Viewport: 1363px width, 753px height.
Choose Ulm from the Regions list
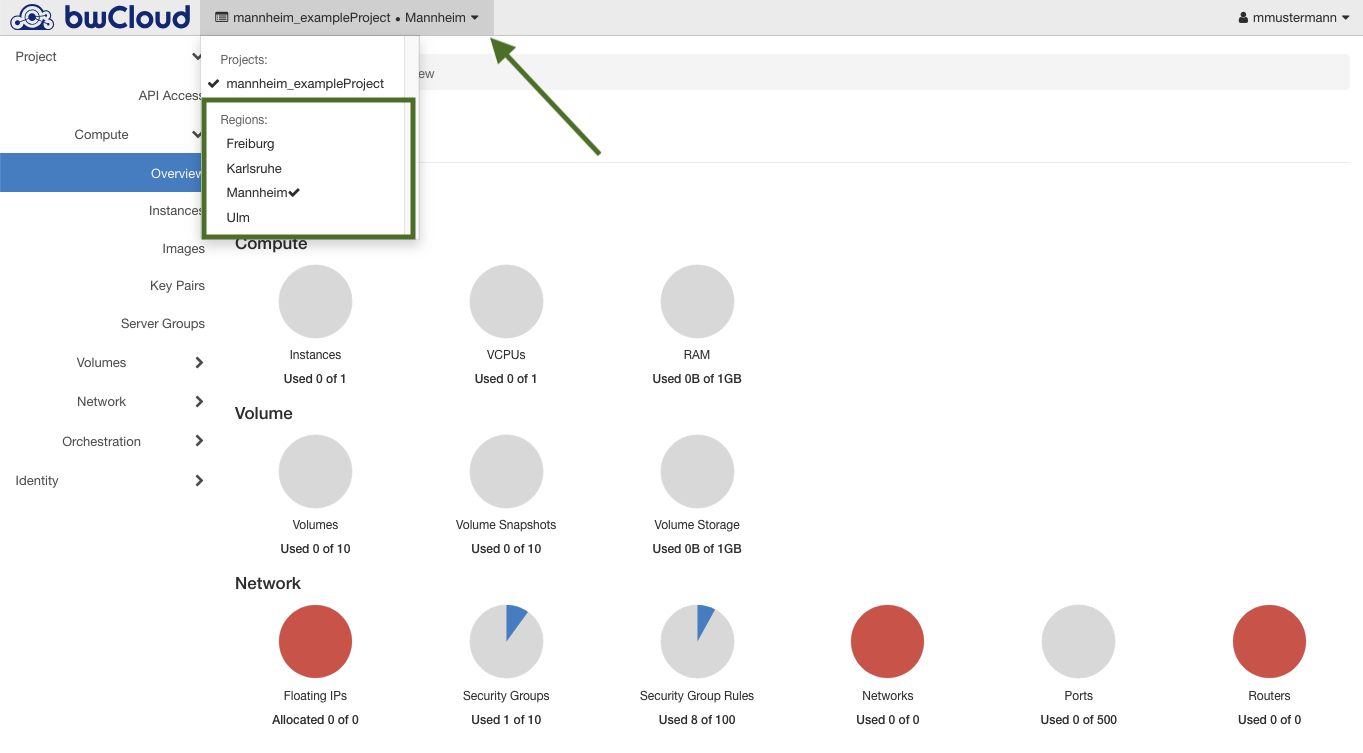pyautogui.click(x=238, y=218)
